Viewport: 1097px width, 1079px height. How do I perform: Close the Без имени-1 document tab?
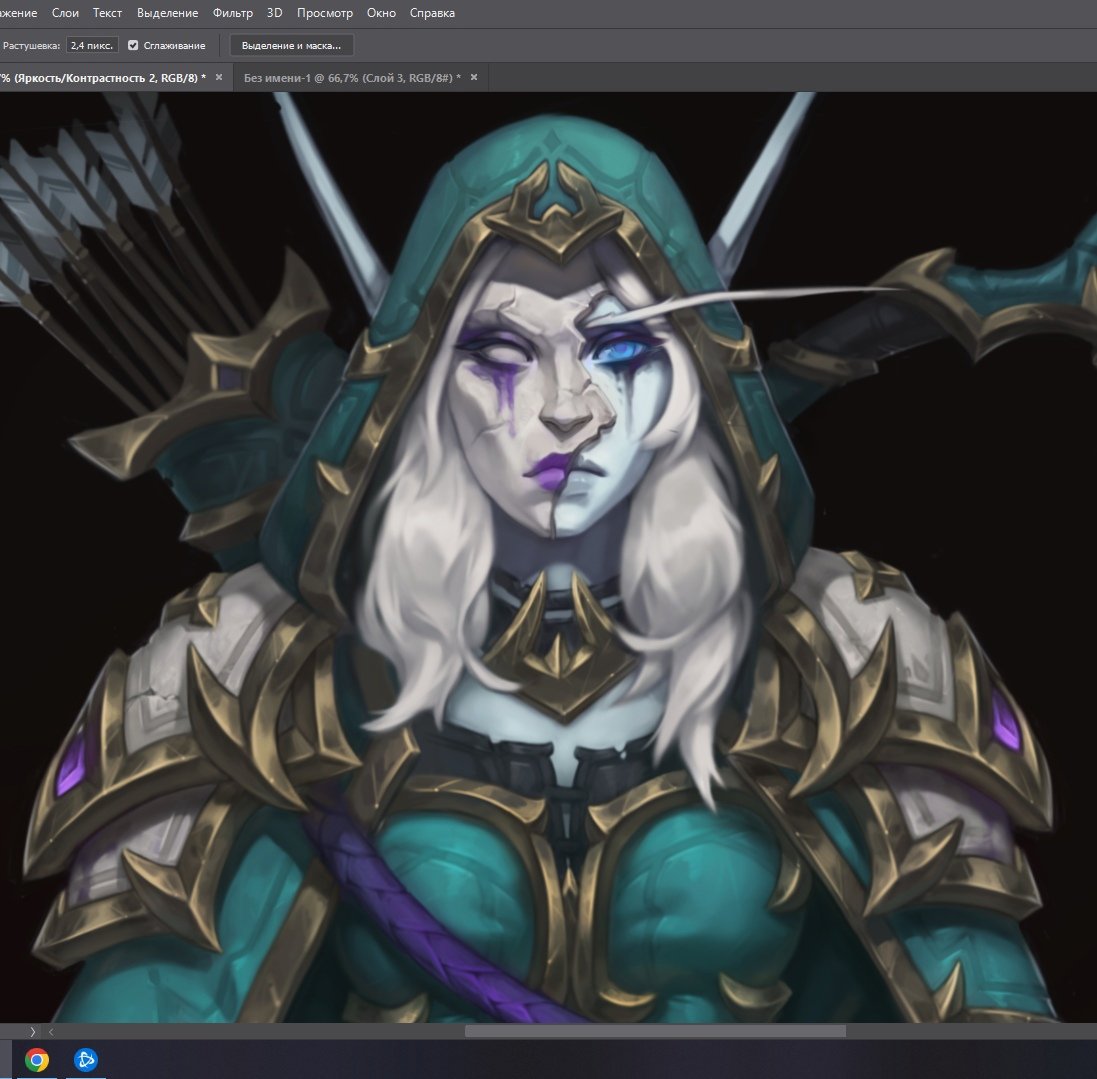pos(474,77)
